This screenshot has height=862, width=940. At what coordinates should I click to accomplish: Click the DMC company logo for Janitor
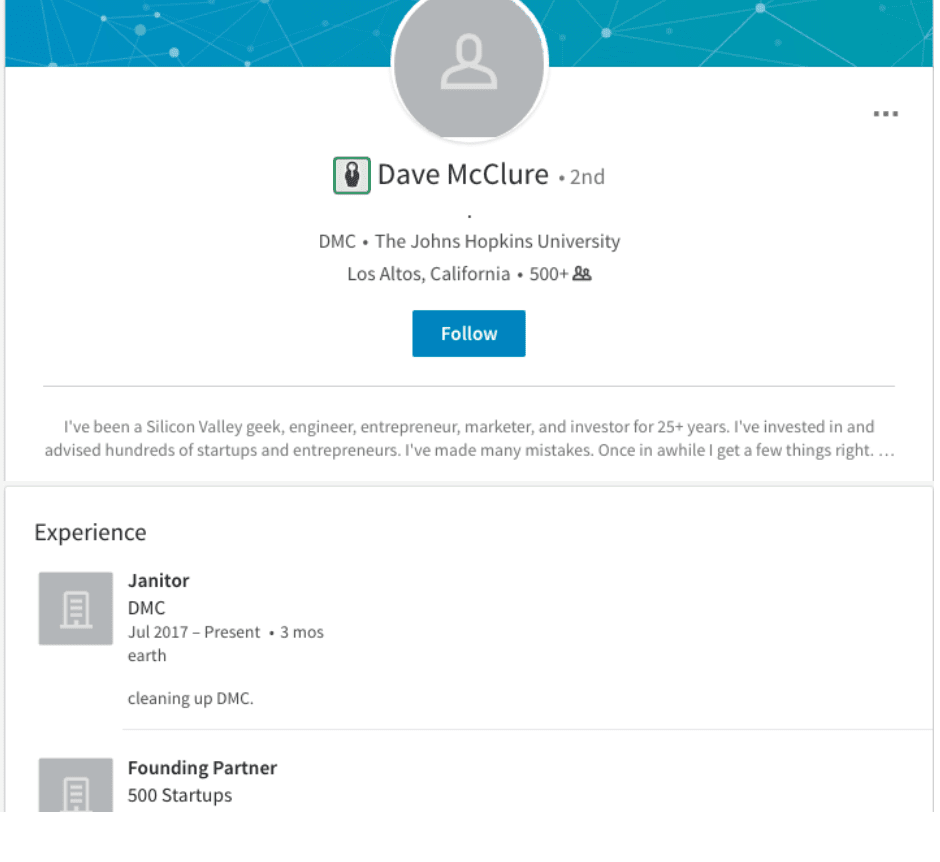pyautogui.click(x=76, y=608)
